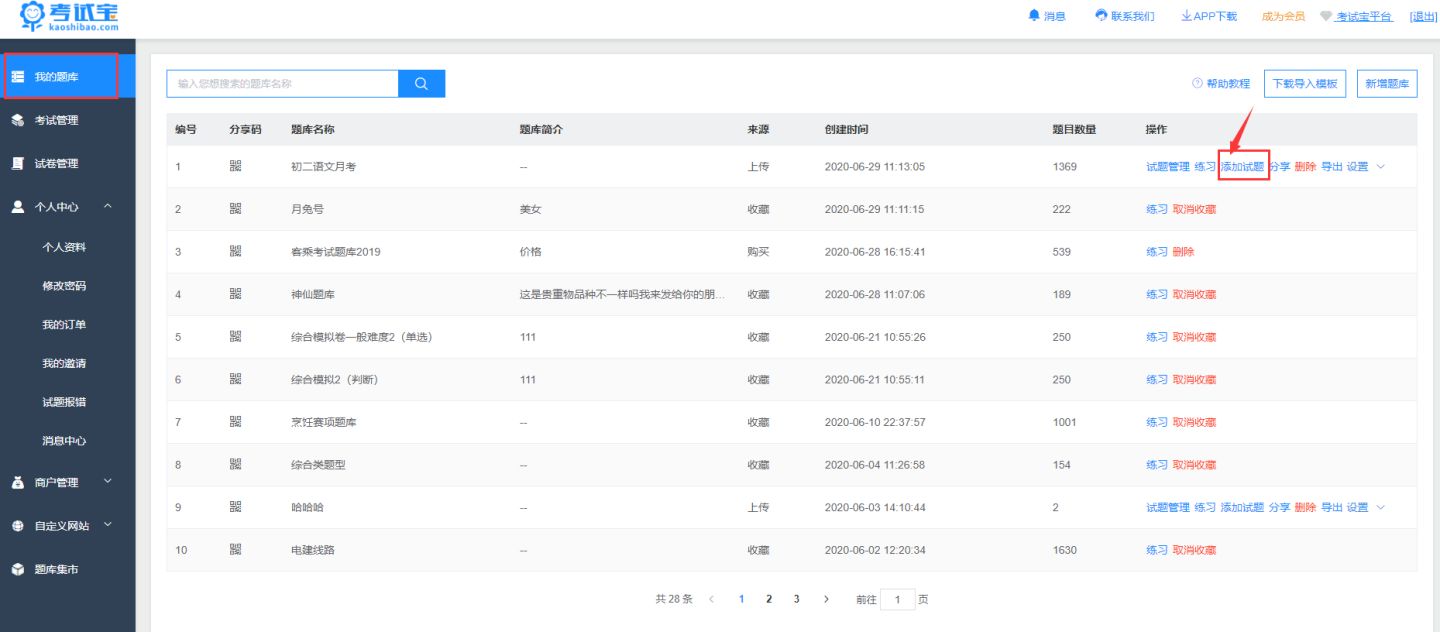The image size is (1440, 632).
Task: Show the share QR code for 初二语文月考
Action: 235,166
